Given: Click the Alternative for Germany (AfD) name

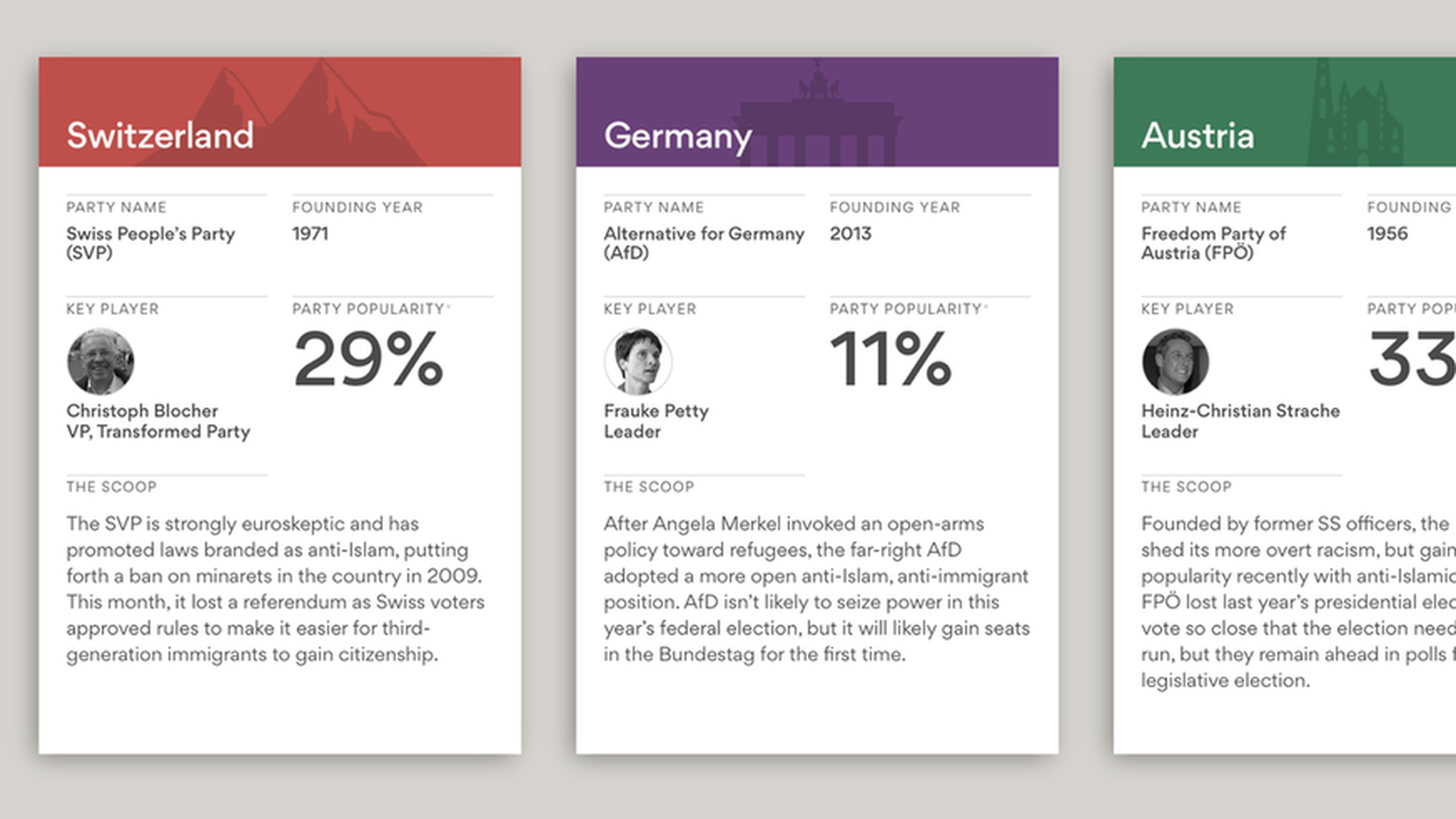Looking at the screenshot, I should point(703,243).
